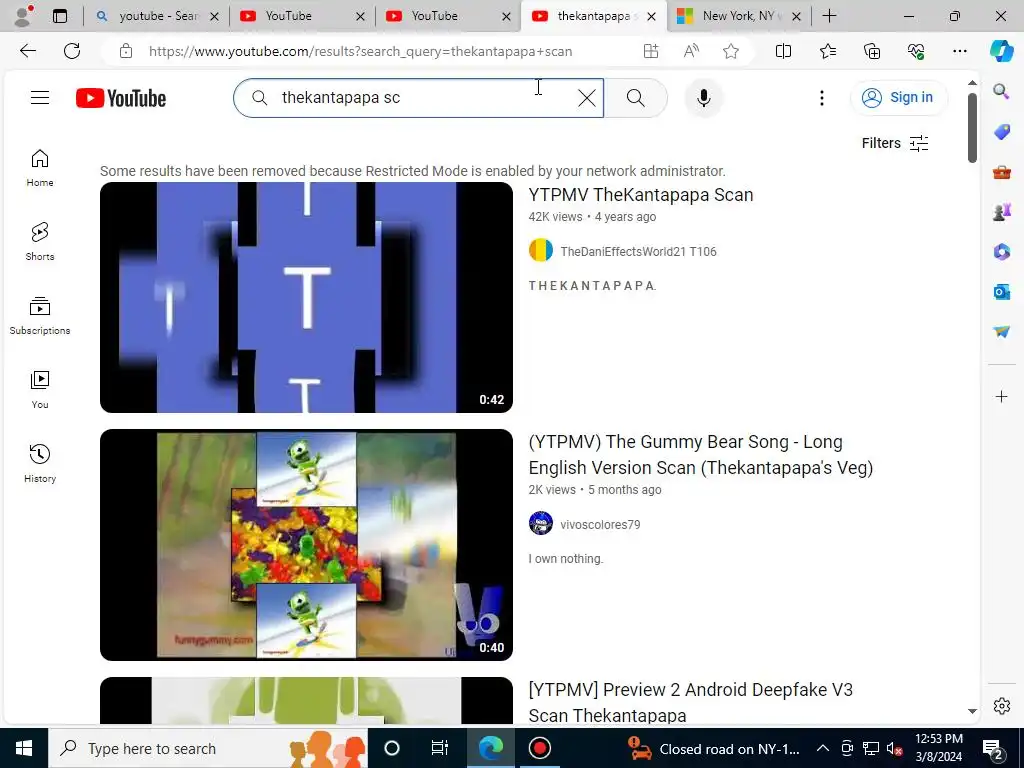Open Edge profile icon

click(23, 16)
